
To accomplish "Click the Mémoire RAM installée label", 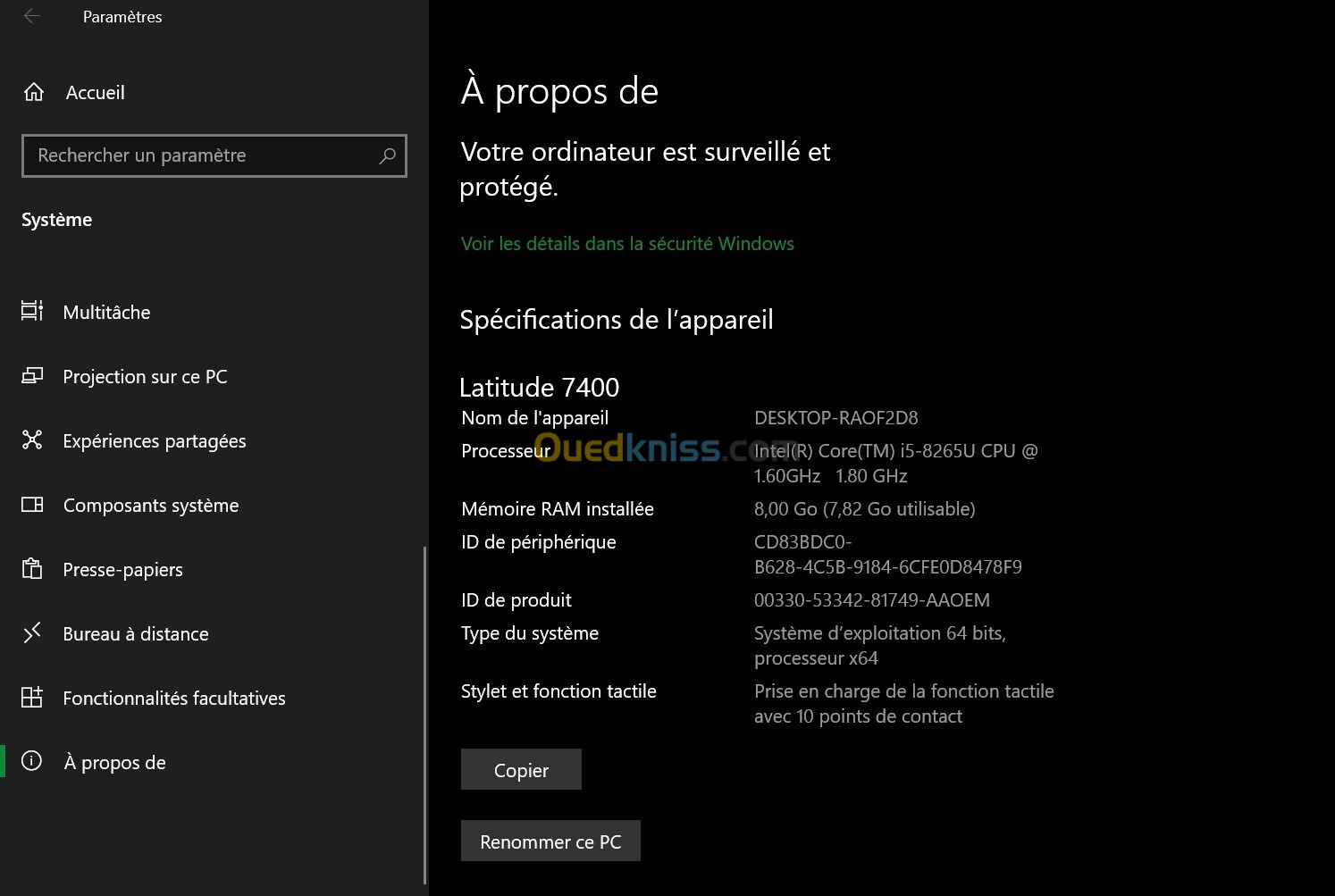I will click(558, 509).
